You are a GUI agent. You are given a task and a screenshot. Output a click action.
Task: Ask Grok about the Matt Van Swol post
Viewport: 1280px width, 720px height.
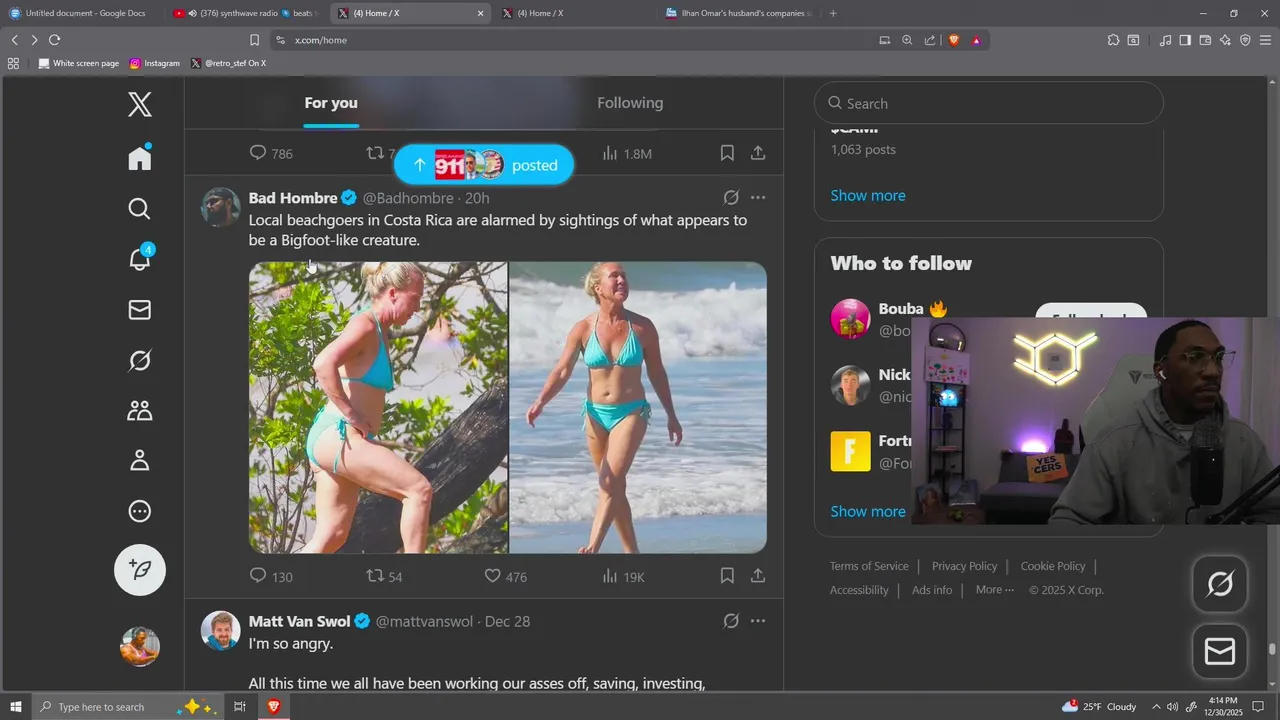(x=731, y=621)
